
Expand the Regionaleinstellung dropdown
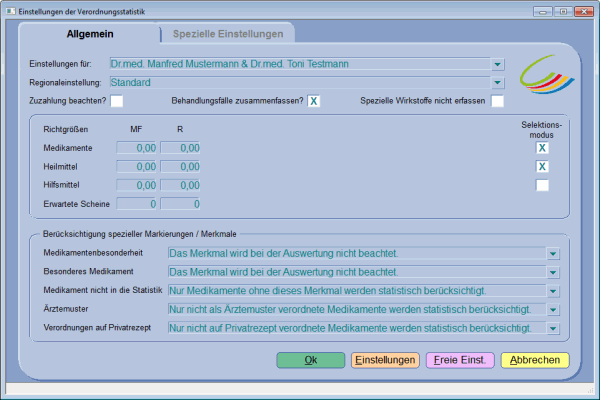[497, 81]
